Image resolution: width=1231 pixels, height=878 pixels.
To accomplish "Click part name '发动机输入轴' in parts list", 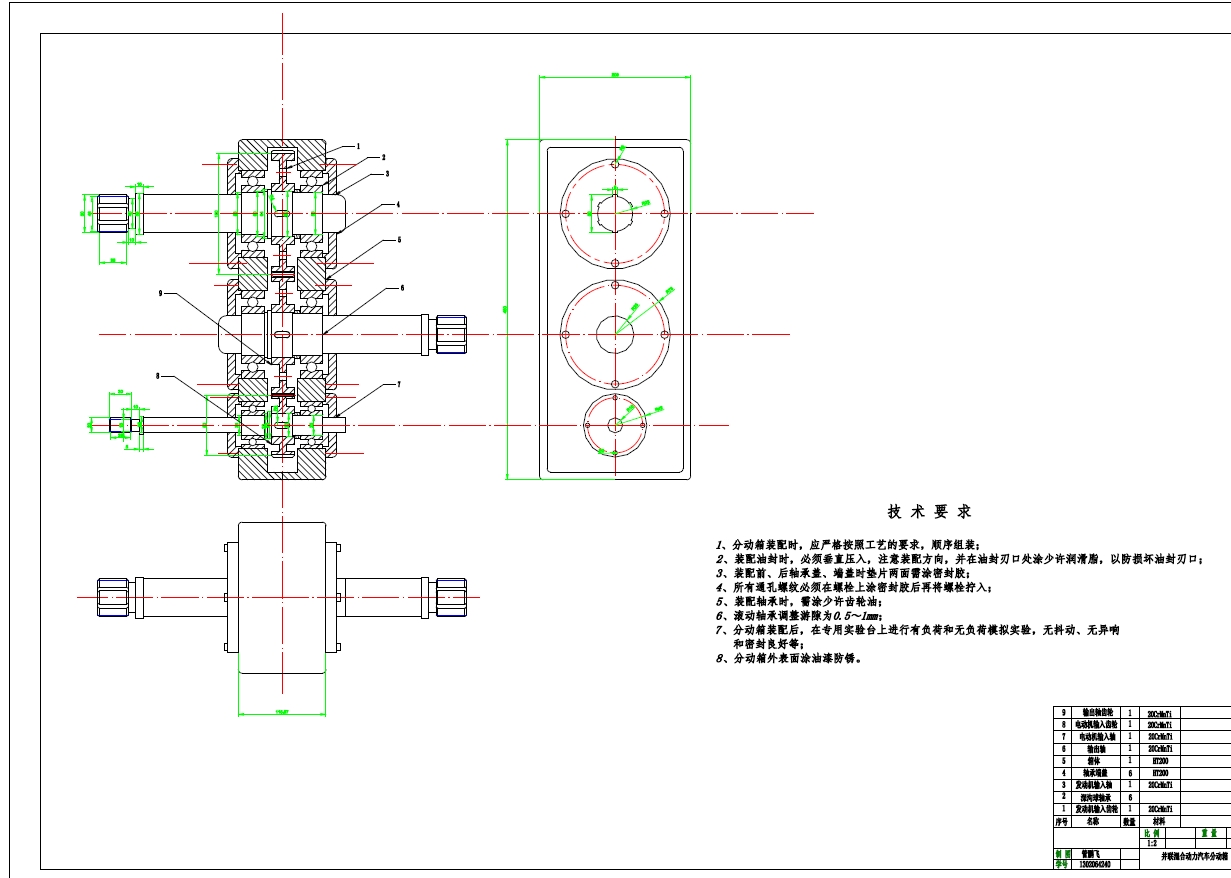I will click(x=1094, y=785).
